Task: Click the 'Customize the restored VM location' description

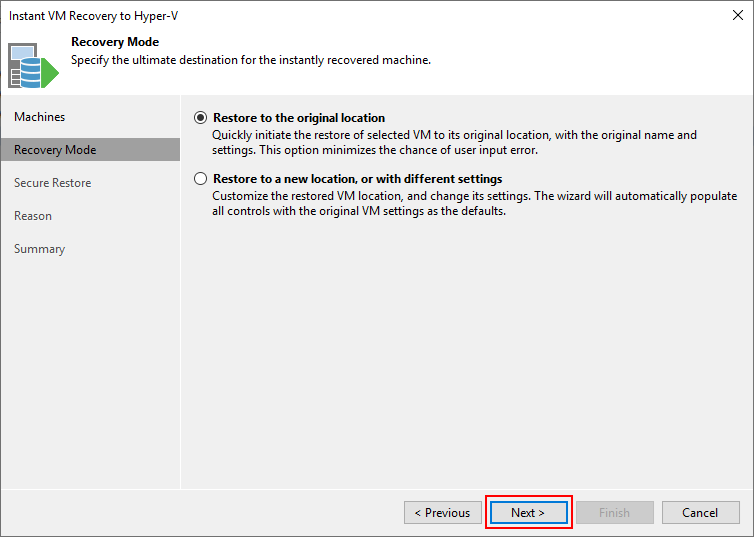Action: [x=475, y=203]
